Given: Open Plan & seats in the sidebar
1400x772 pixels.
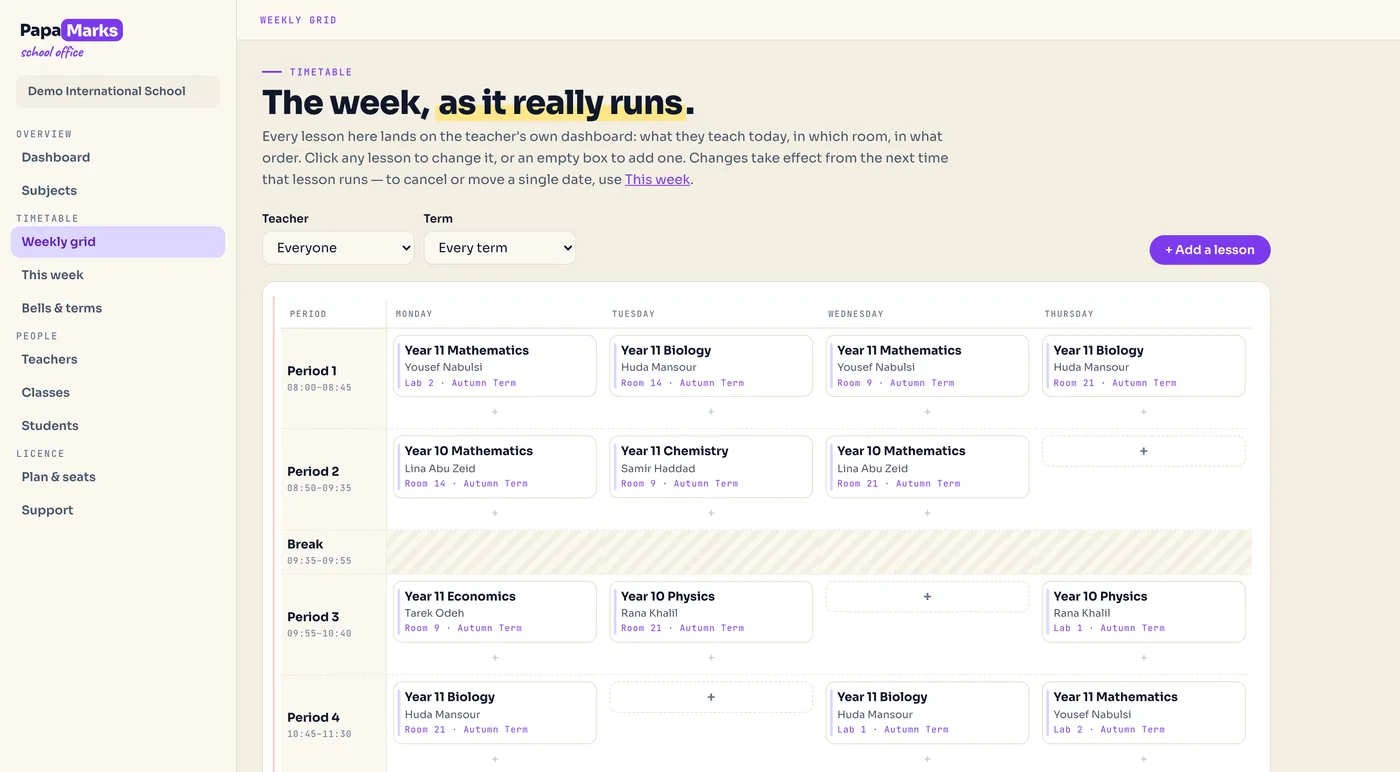Looking at the screenshot, I should coord(118,477).
